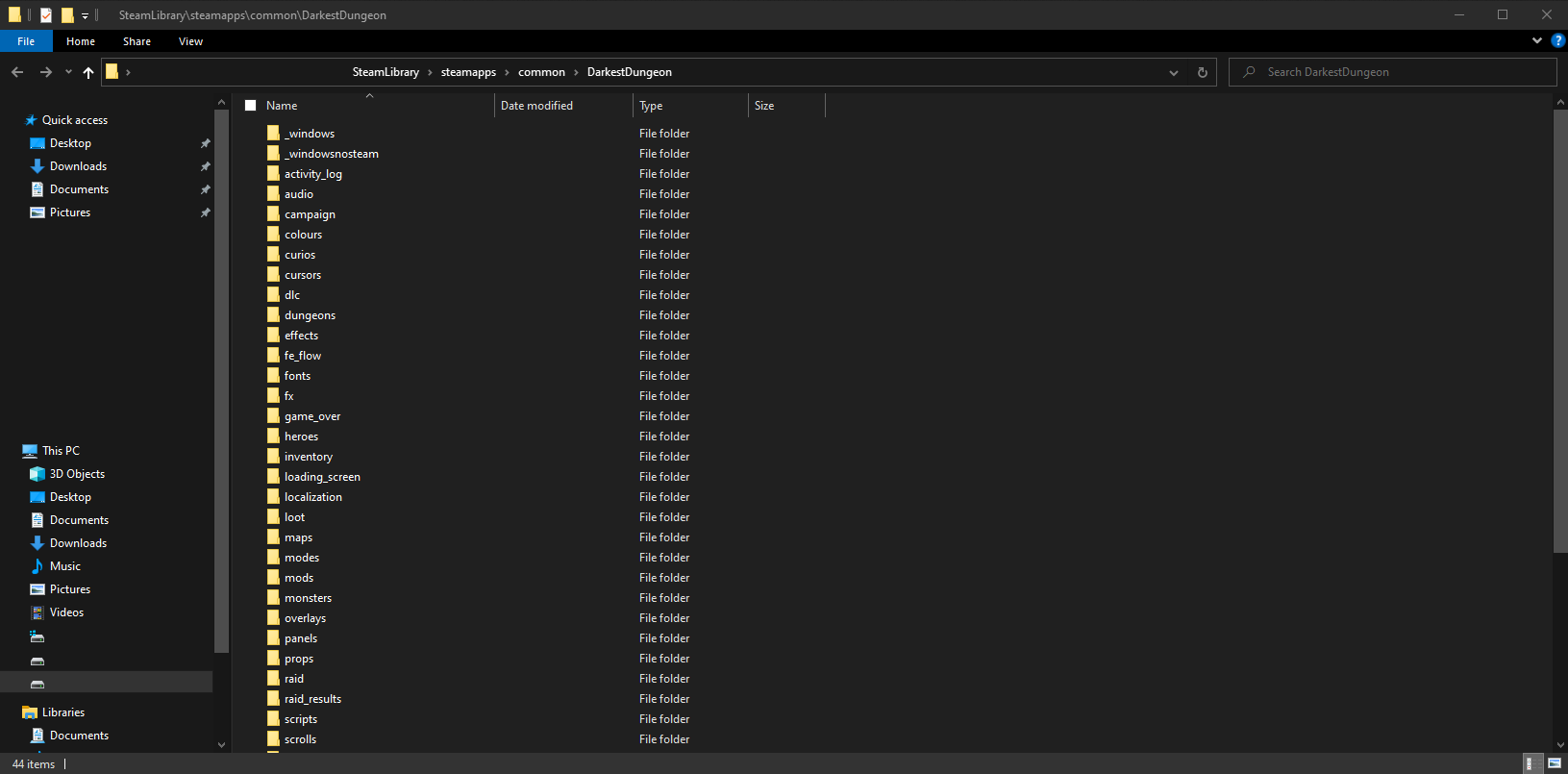Open Downloads under Quick access
Viewport: 1568px width, 774px height.
click(78, 166)
